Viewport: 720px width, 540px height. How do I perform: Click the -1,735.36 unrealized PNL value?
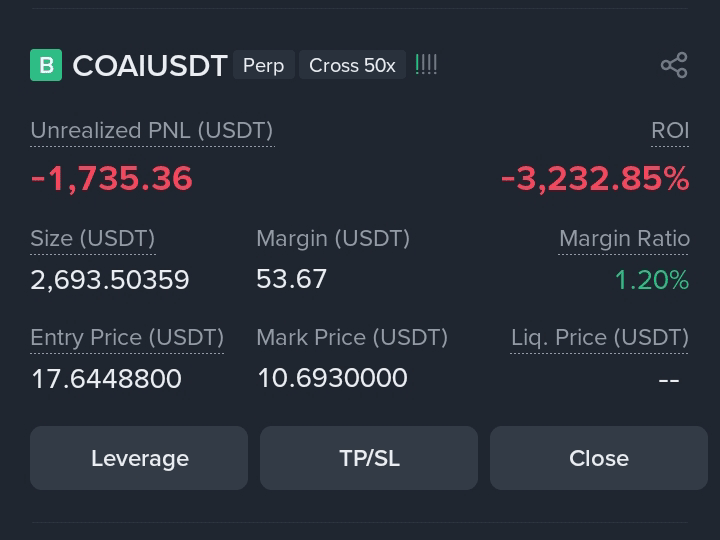(112, 178)
